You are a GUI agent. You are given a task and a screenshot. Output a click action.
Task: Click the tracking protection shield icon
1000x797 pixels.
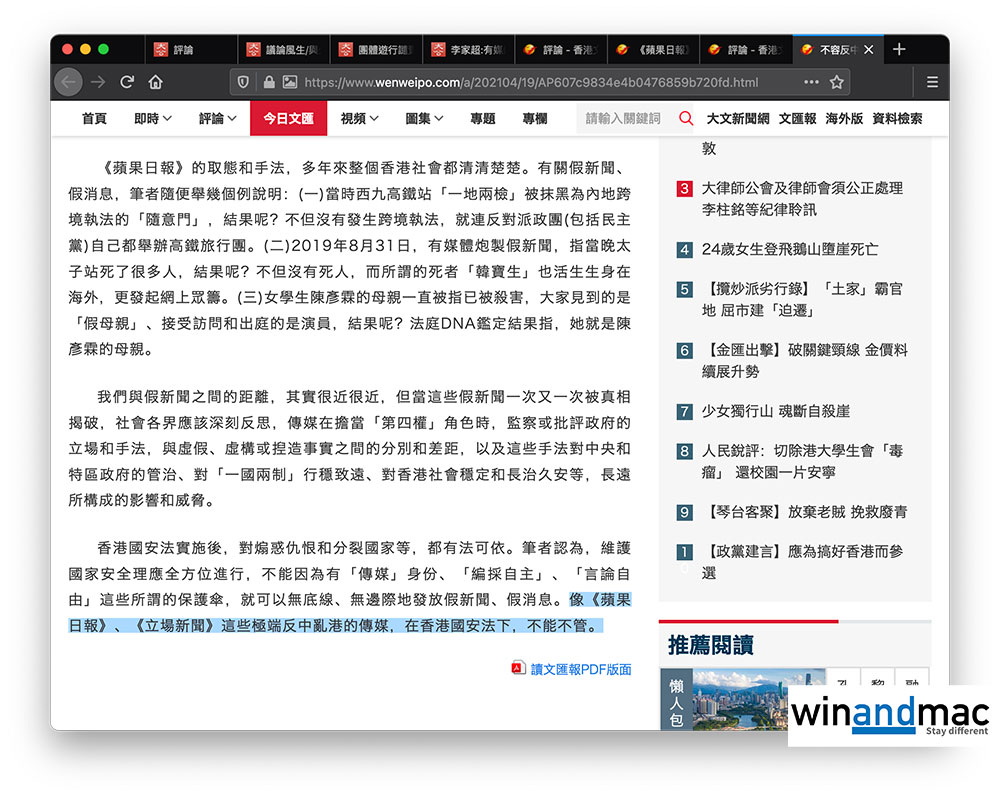point(243,82)
